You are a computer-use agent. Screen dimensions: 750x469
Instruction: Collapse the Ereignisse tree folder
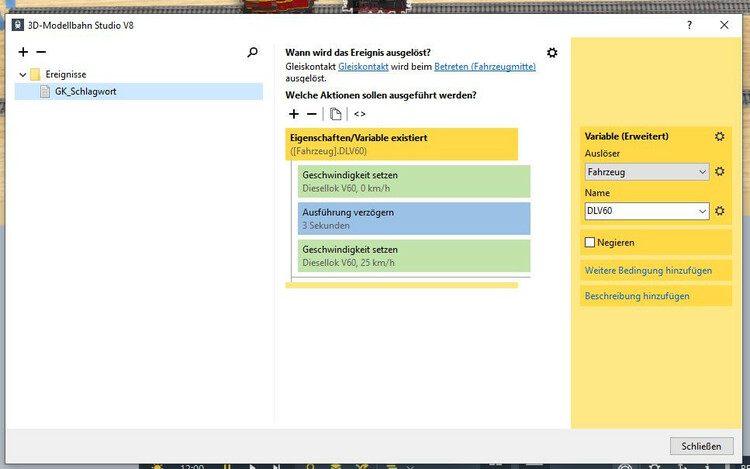[x=22, y=75]
